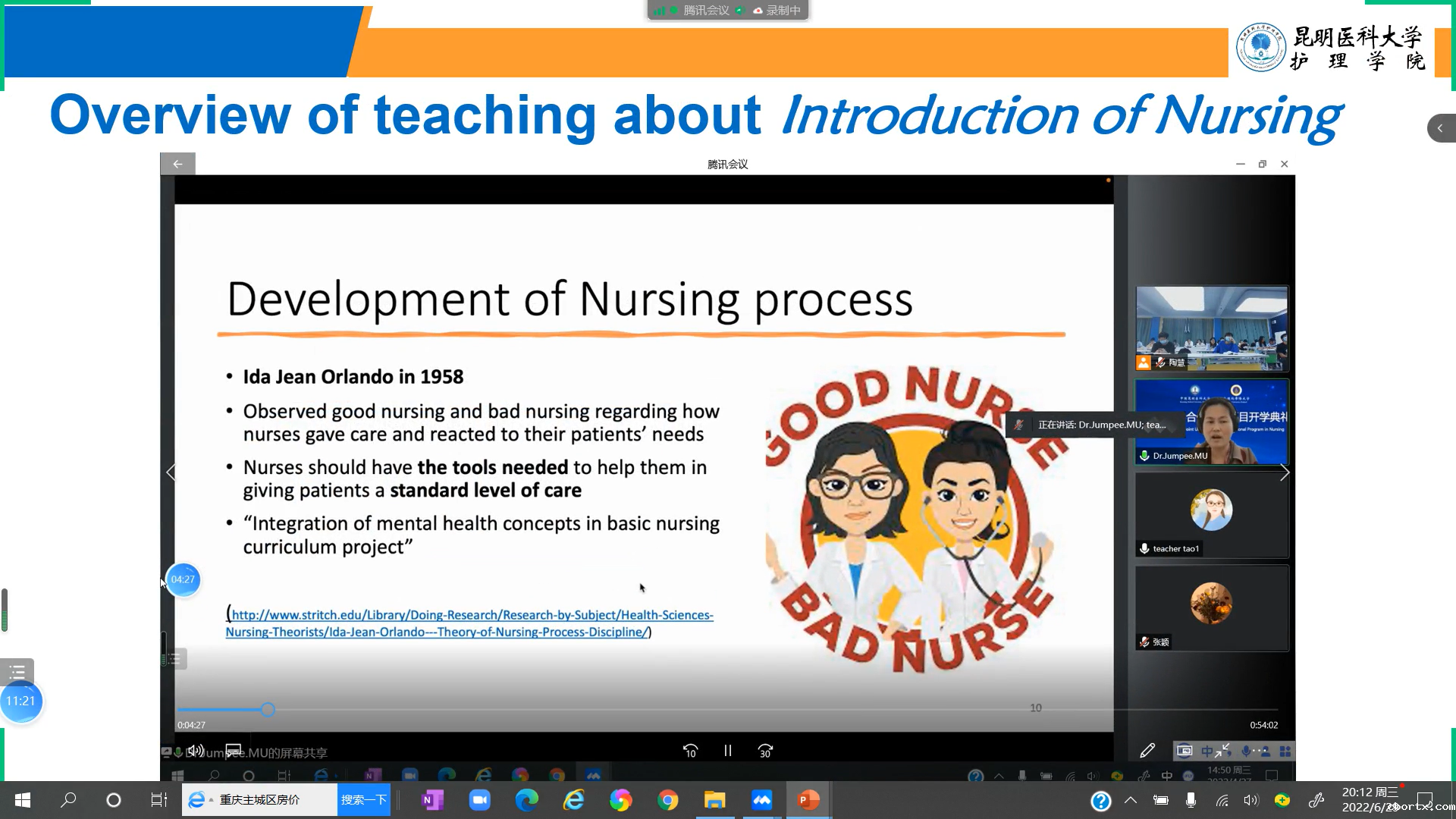1456x819 pixels.
Task: Show previous slide with left chevron
Action: (171, 473)
